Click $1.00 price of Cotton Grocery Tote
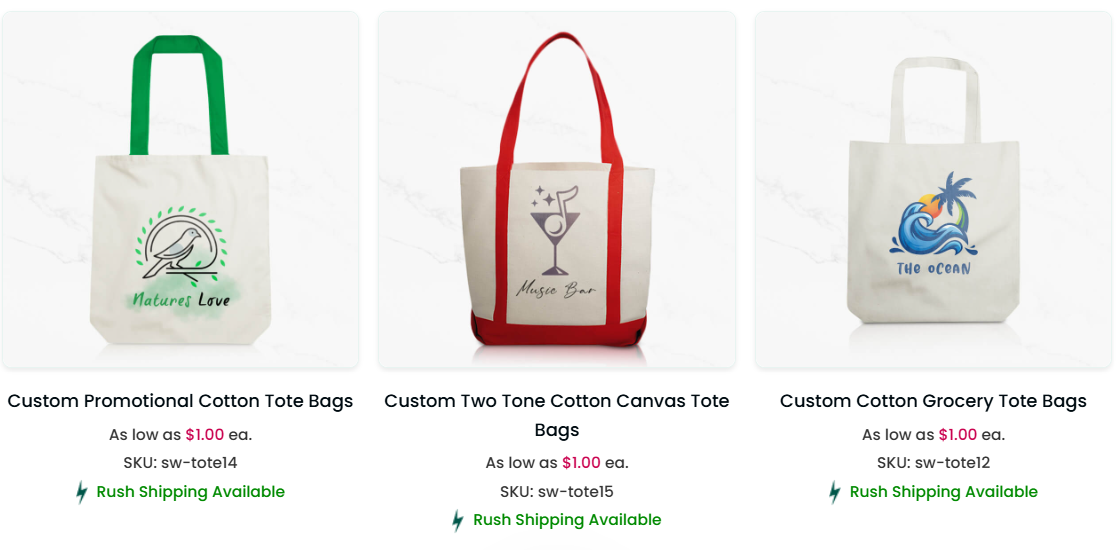Screen dimensions: 1117x550 pos(957,435)
